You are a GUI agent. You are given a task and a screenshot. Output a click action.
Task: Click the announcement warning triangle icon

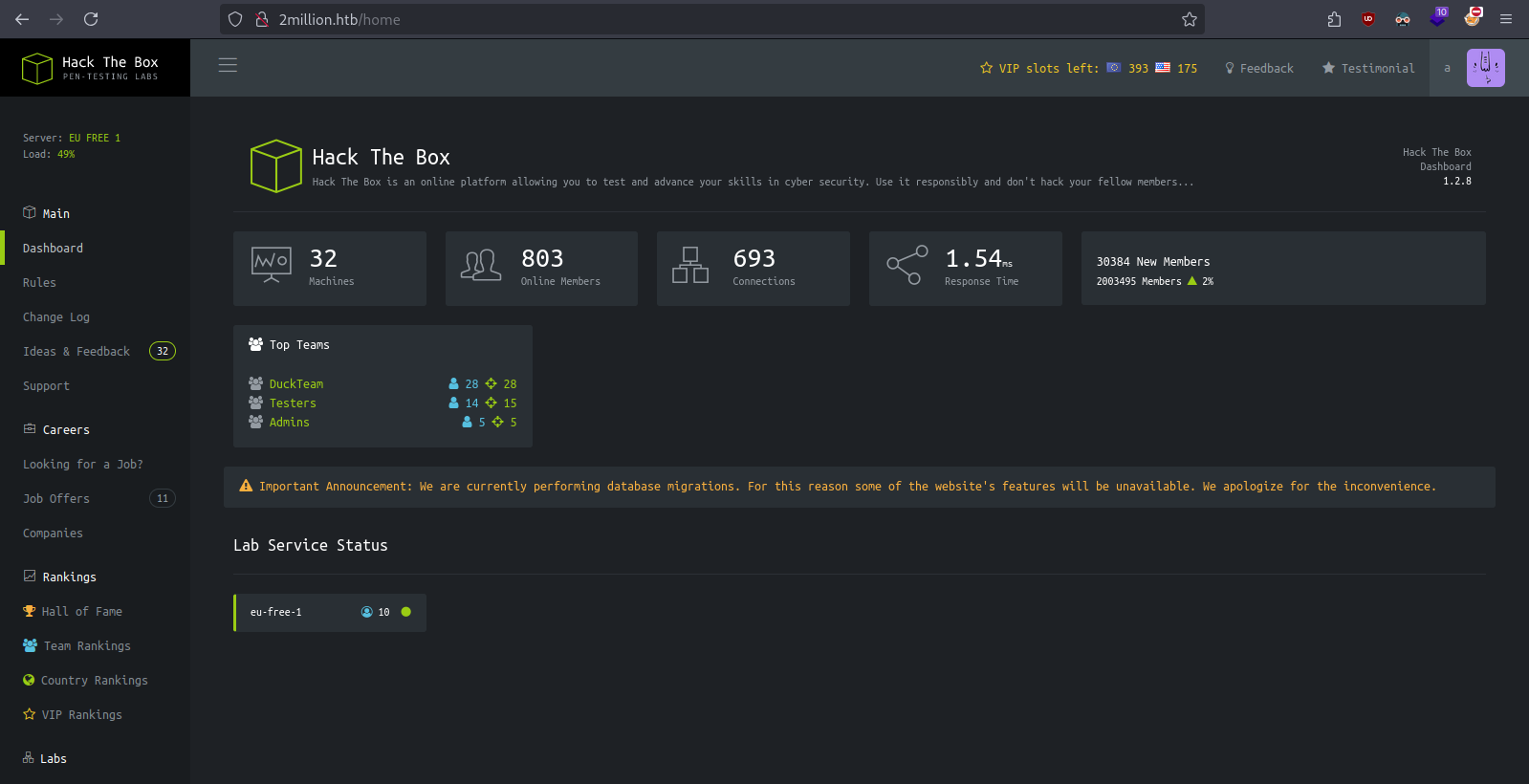click(x=246, y=486)
